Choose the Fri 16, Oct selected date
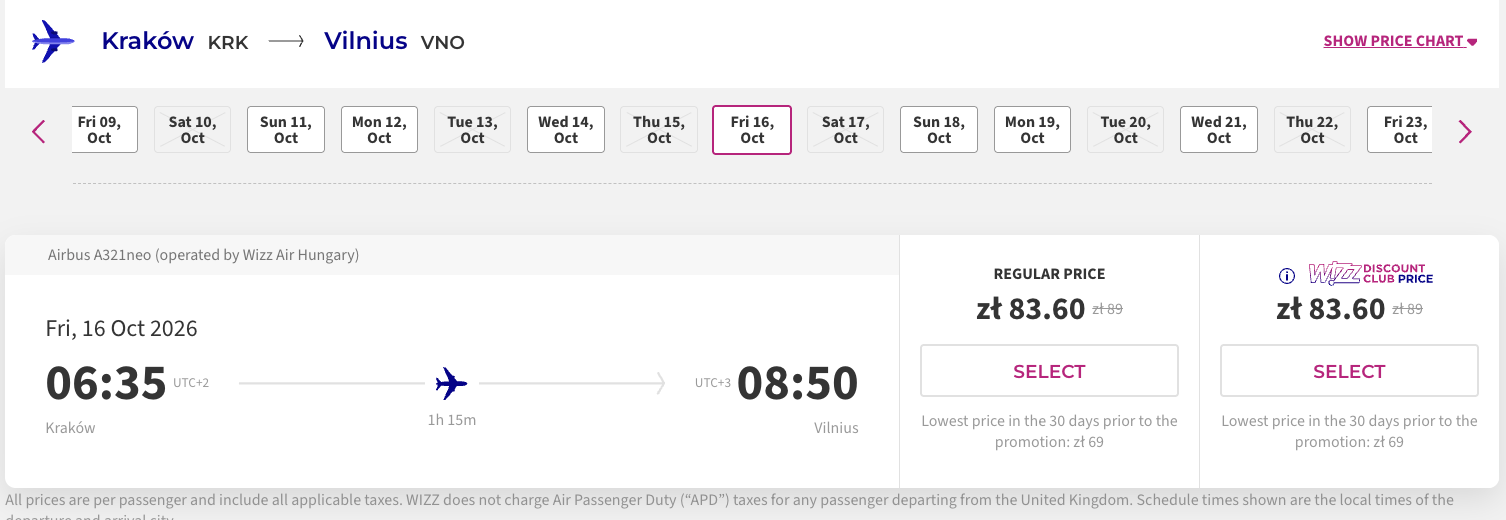 click(752, 130)
